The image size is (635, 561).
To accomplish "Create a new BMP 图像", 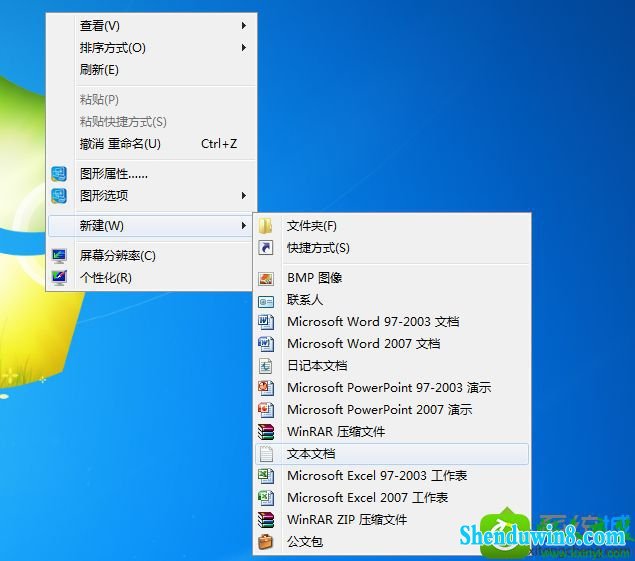I will pyautogui.click(x=392, y=278).
